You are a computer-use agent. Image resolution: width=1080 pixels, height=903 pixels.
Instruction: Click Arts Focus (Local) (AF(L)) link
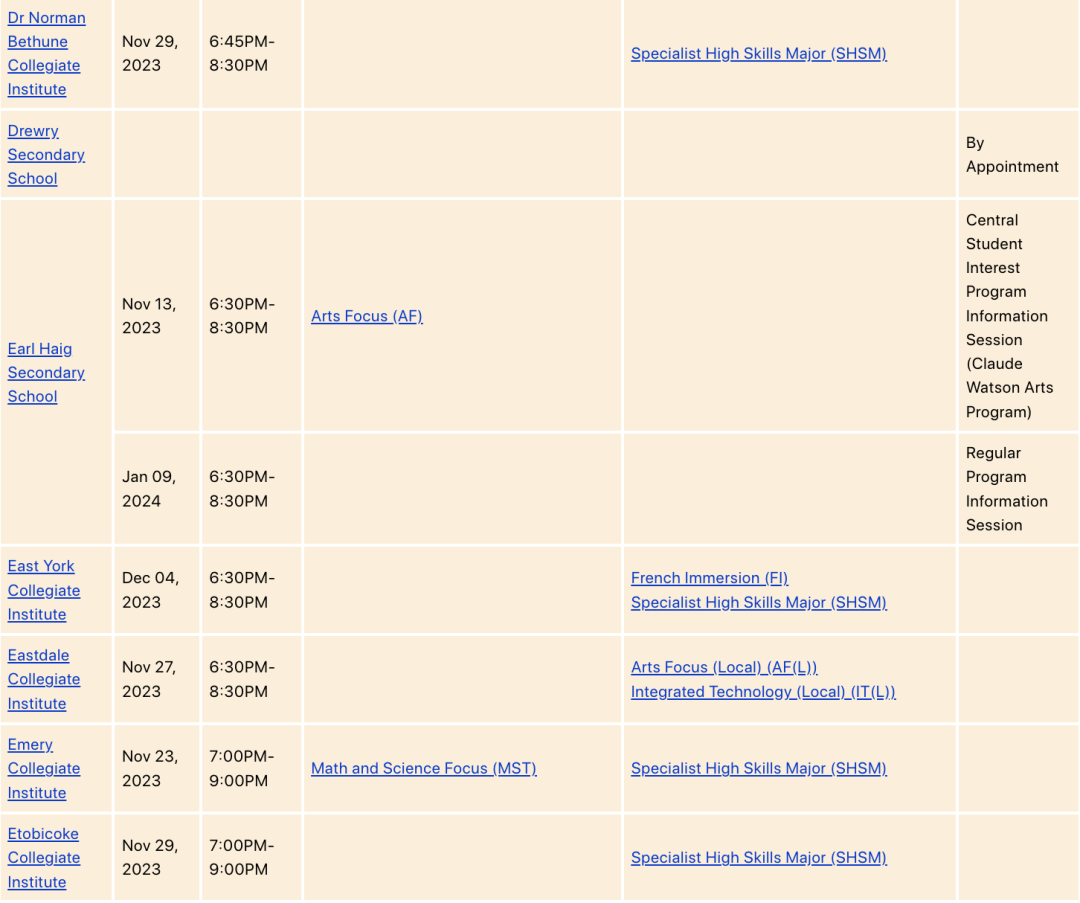tap(724, 667)
